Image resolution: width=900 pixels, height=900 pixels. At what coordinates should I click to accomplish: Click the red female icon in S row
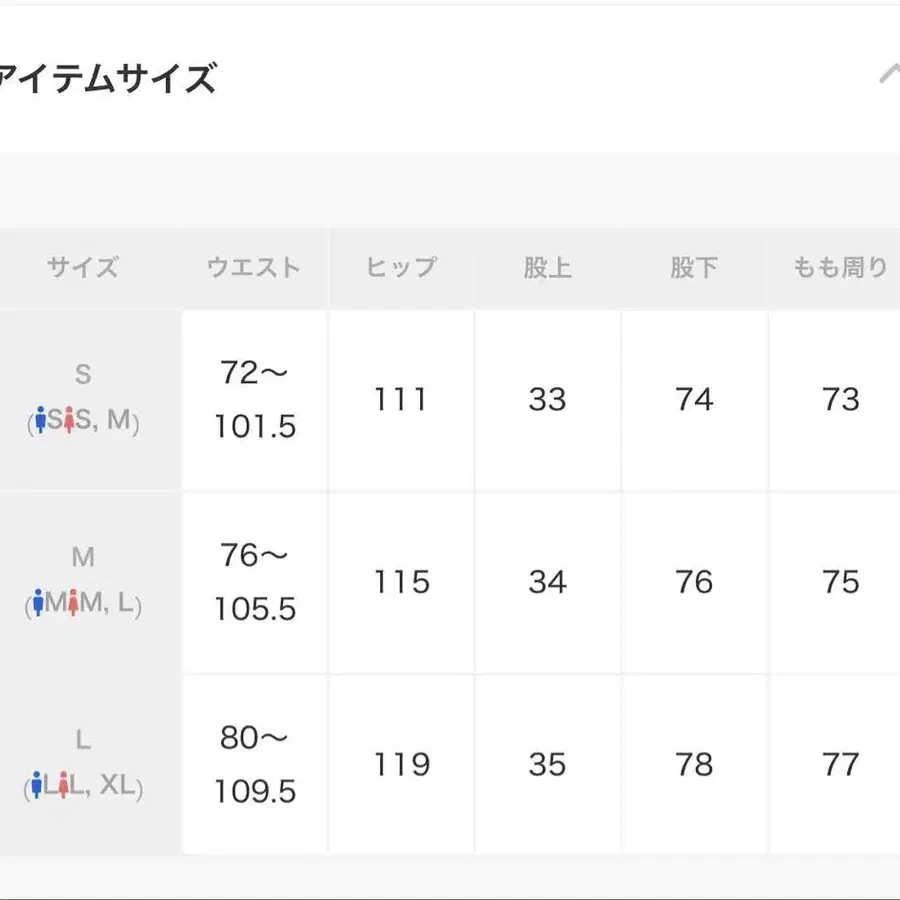tap(69, 422)
